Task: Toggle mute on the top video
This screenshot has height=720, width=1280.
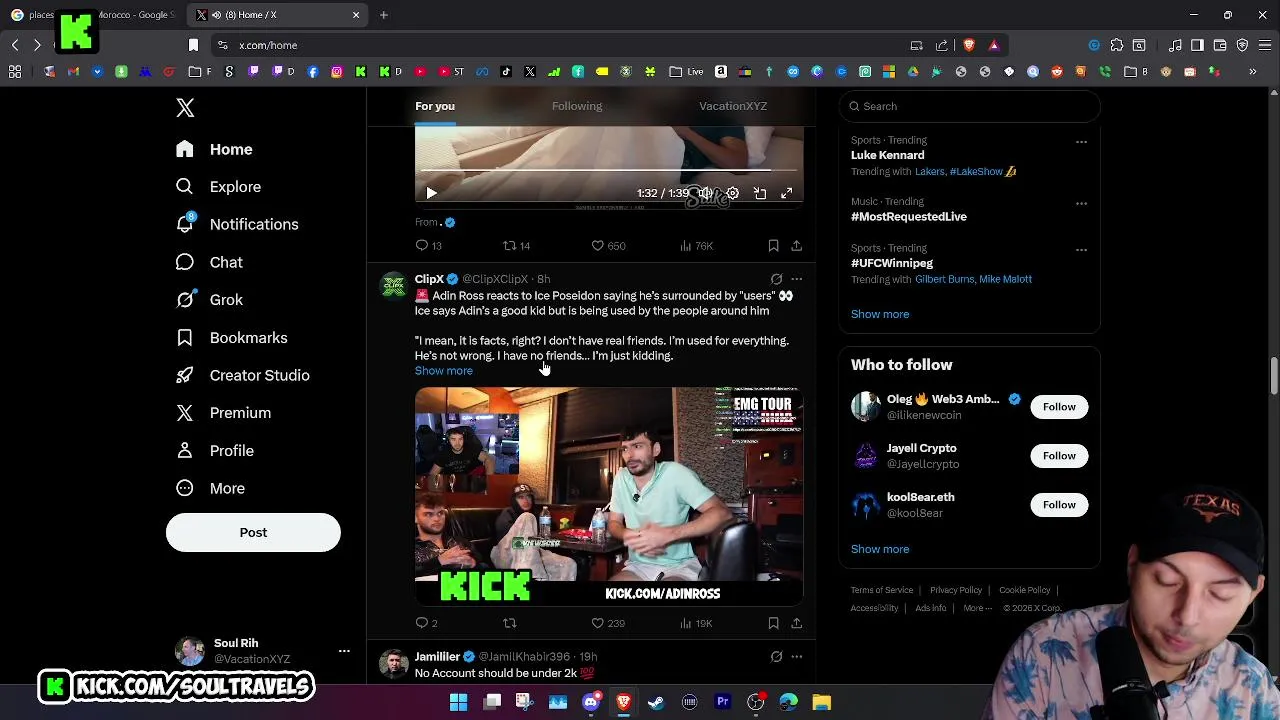Action: coord(706,193)
